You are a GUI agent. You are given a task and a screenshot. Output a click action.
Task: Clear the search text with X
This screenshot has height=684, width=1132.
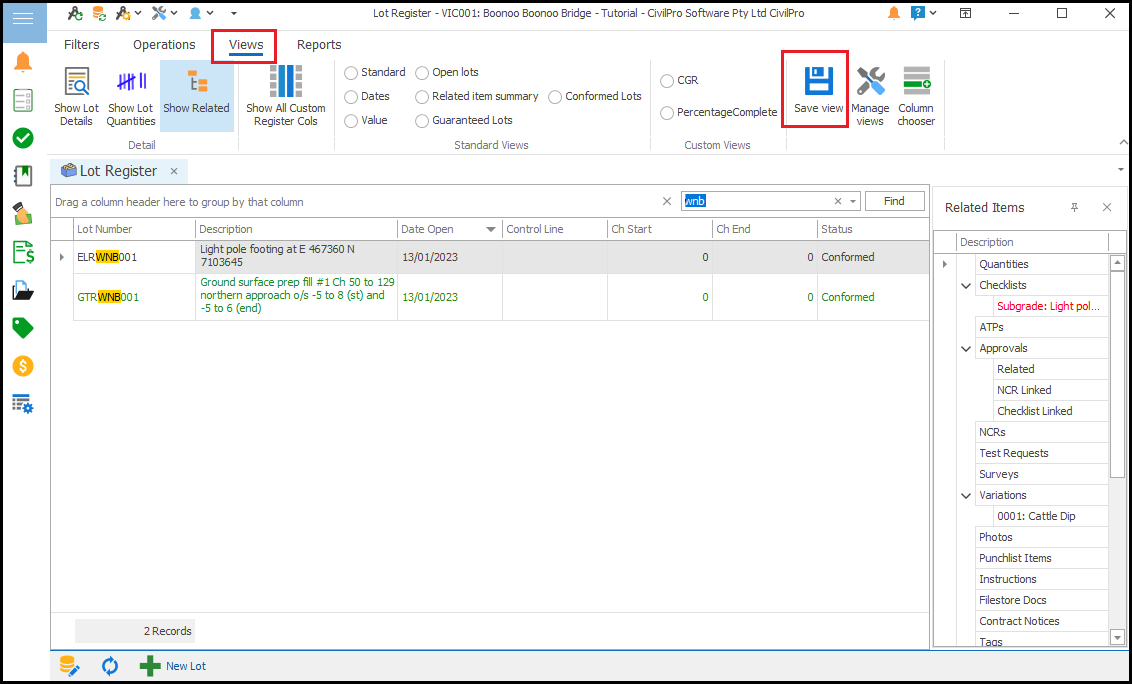(x=837, y=202)
